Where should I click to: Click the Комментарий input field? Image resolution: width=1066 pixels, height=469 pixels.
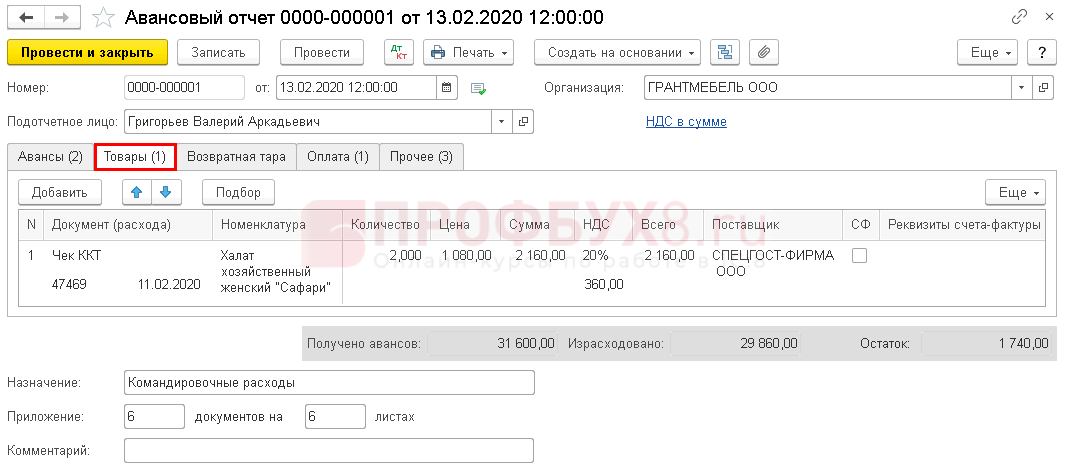click(x=329, y=451)
